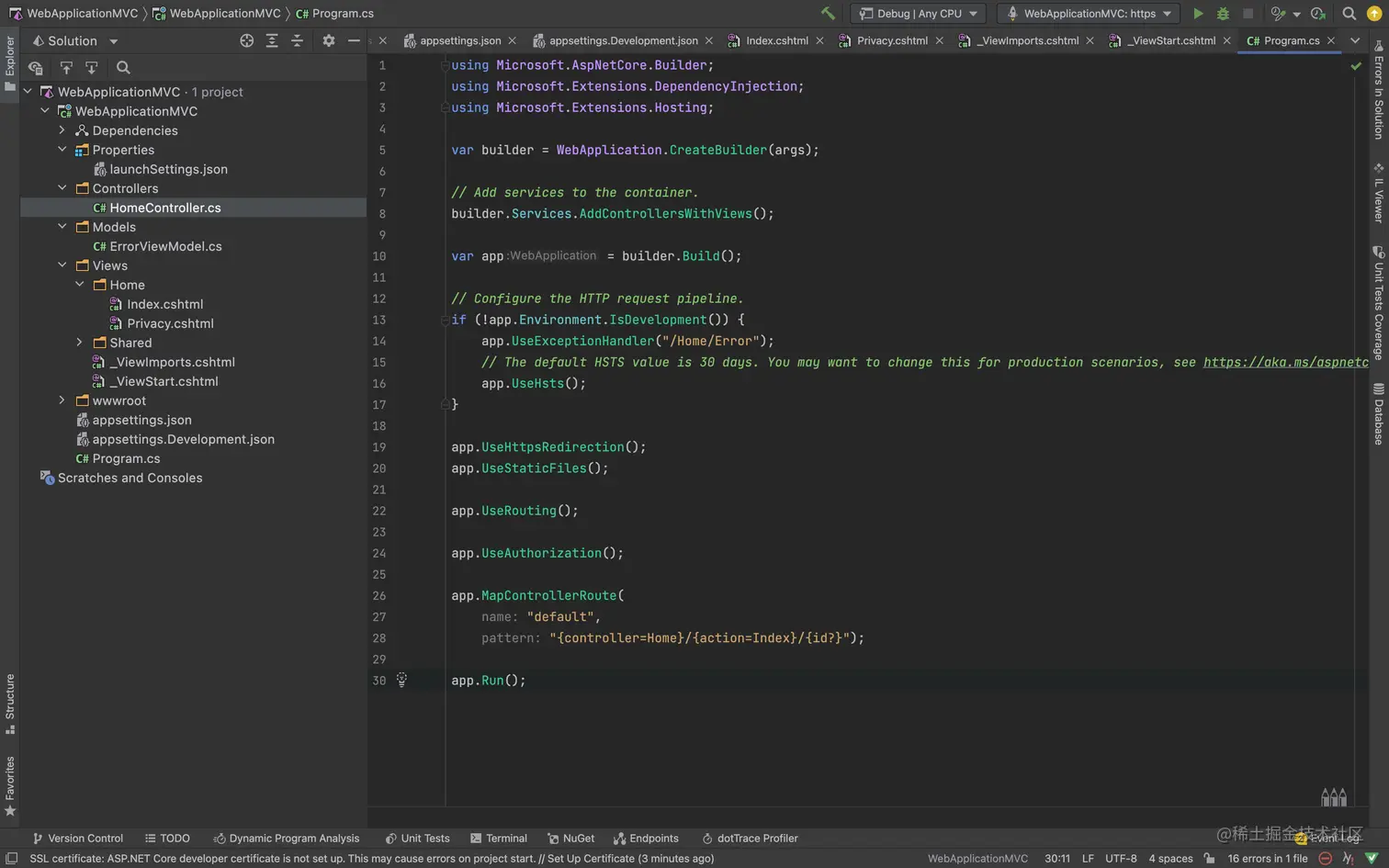Open Search Everywhere magnifier in title bar

(x=1349, y=14)
